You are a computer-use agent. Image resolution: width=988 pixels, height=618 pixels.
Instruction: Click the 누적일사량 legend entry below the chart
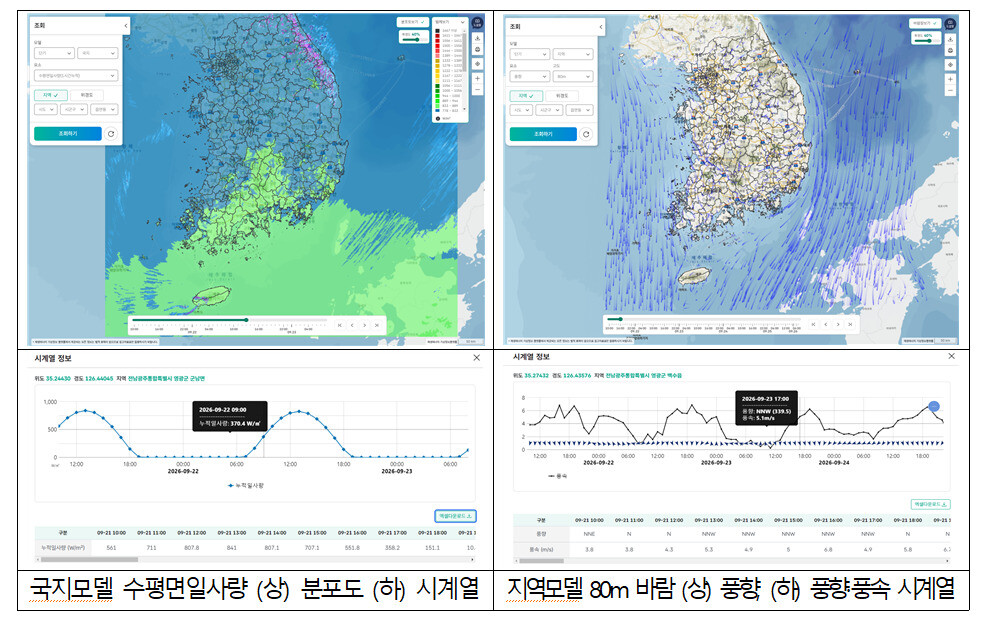point(246,486)
